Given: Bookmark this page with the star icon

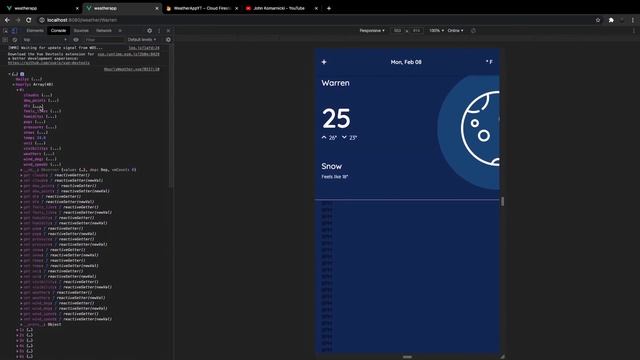Looking at the screenshot, I should pyautogui.click(x=598, y=20).
